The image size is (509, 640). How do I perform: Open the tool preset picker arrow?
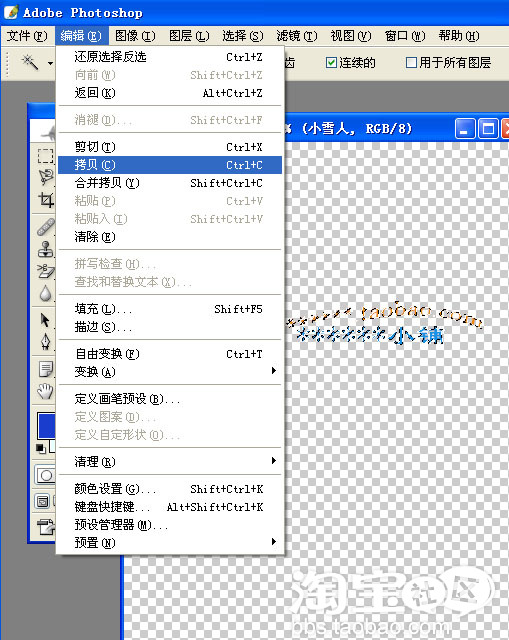pos(50,63)
